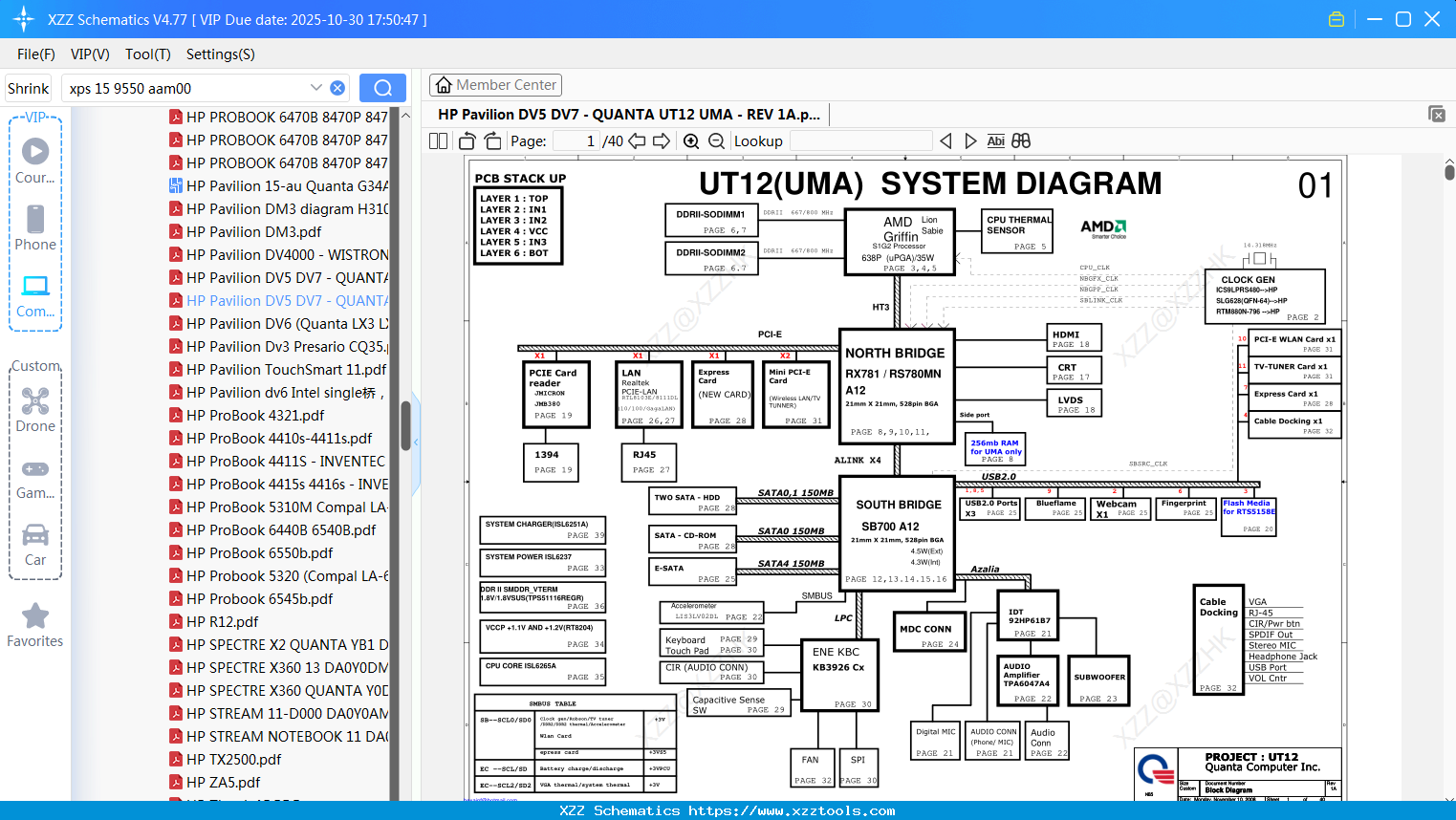
Task: Open HP Probook 6545b.pdf
Action: [x=251, y=598]
